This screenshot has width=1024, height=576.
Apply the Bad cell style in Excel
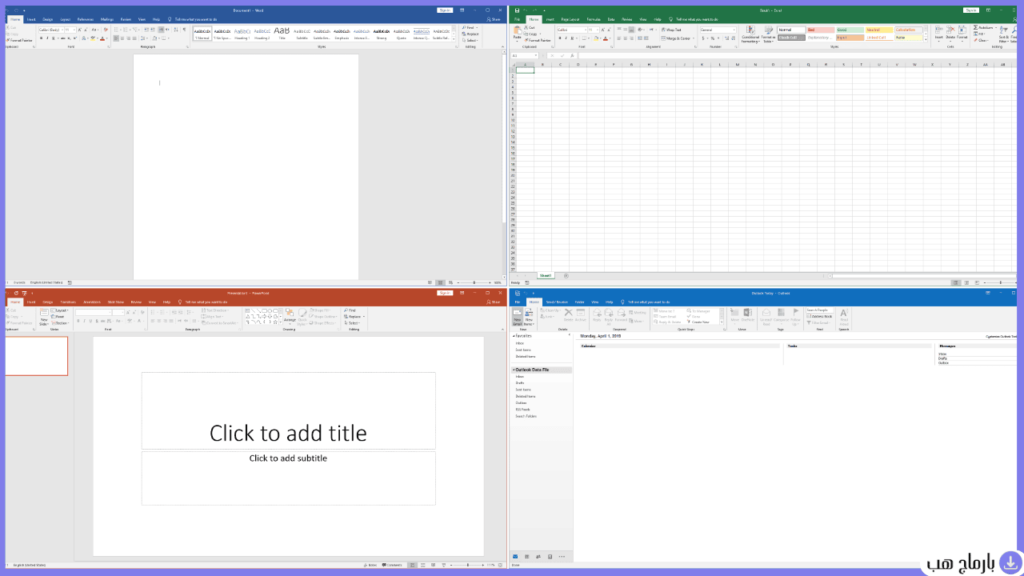coord(820,30)
